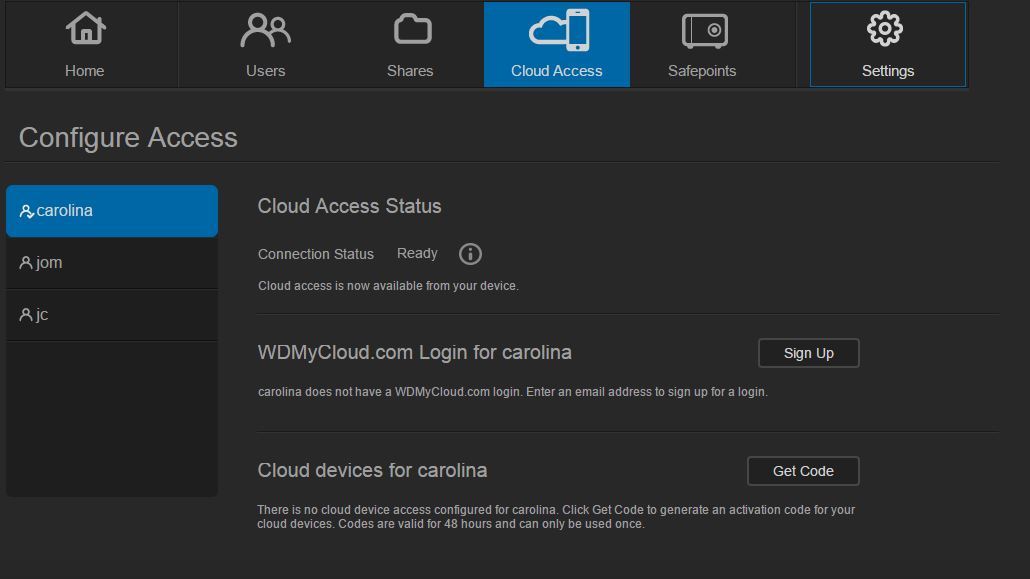Viewport: 1030px width, 579px height.
Task: Click the Cloud Access cloud-phone icon
Action: (x=559, y=30)
